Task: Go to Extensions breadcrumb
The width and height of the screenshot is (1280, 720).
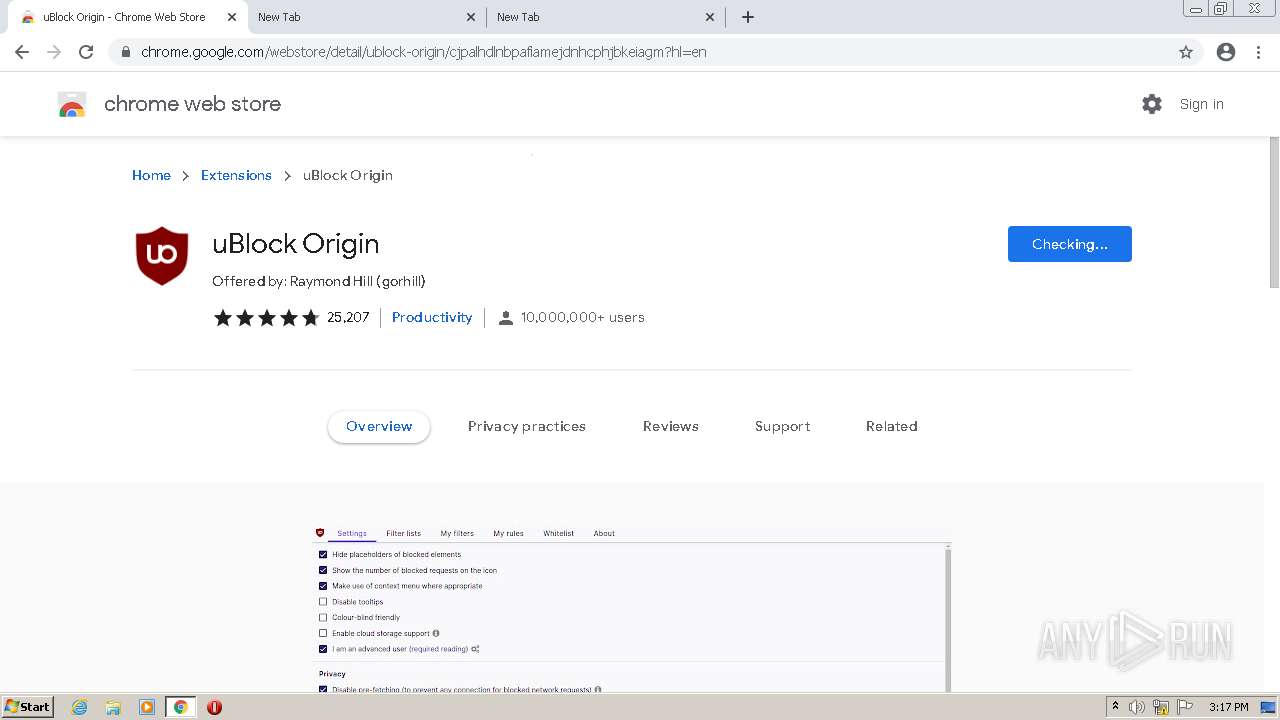Action: point(236,175)
